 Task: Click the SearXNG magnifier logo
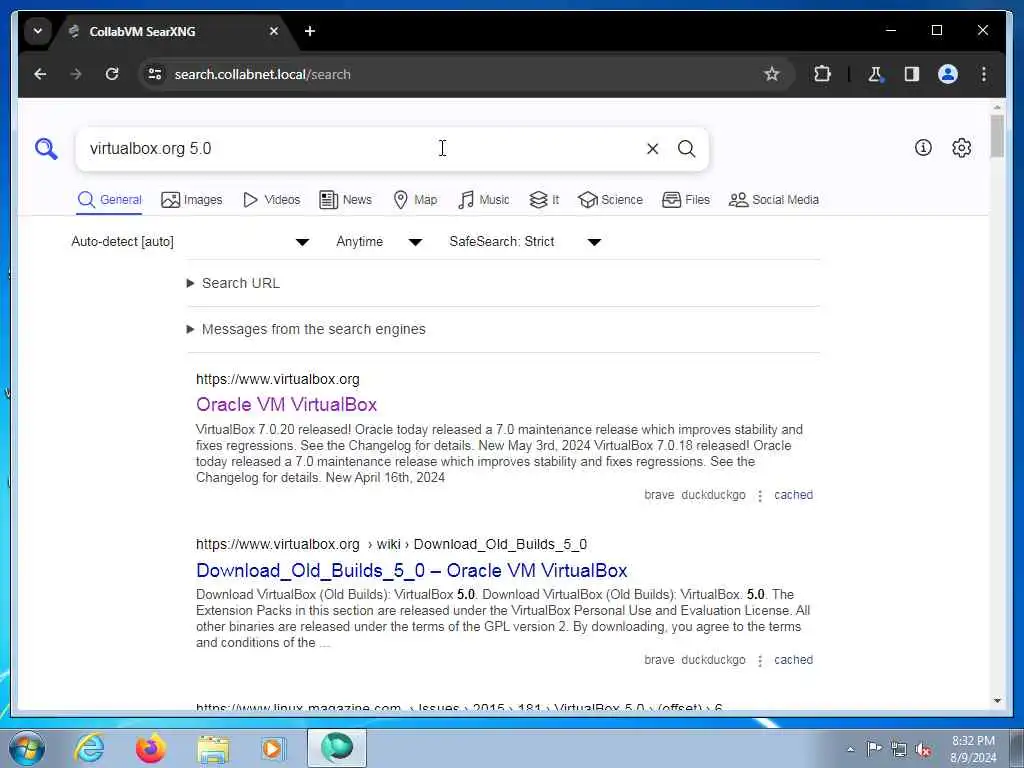pyautogui.click(x=46, y=149)
